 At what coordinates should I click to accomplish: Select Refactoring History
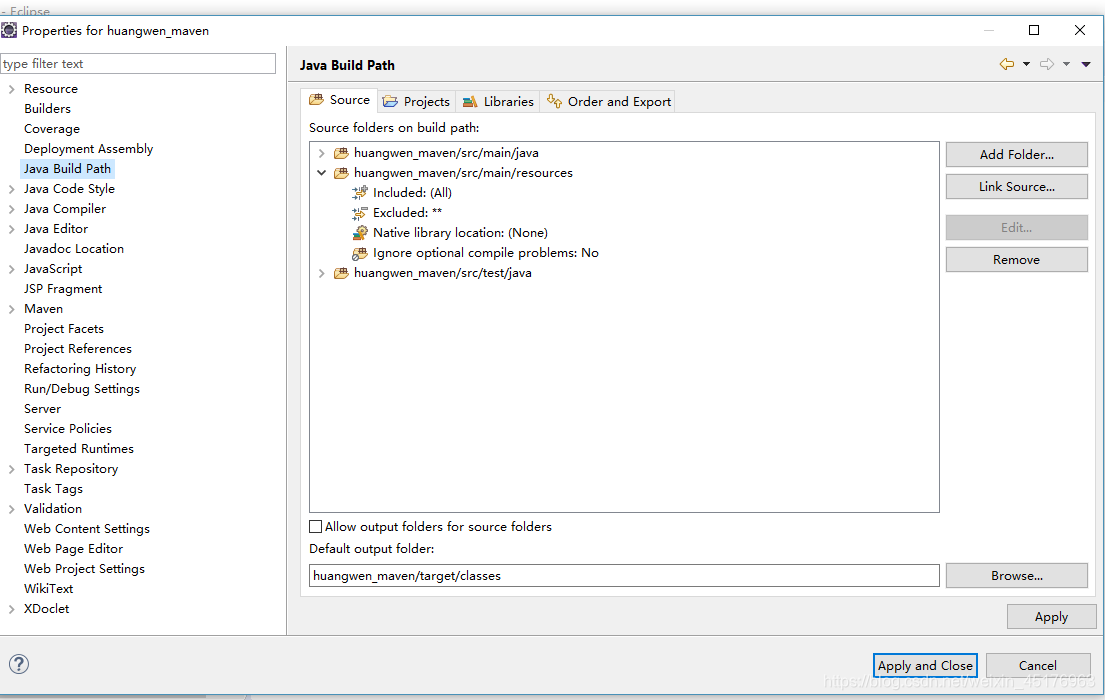[80, 369]
